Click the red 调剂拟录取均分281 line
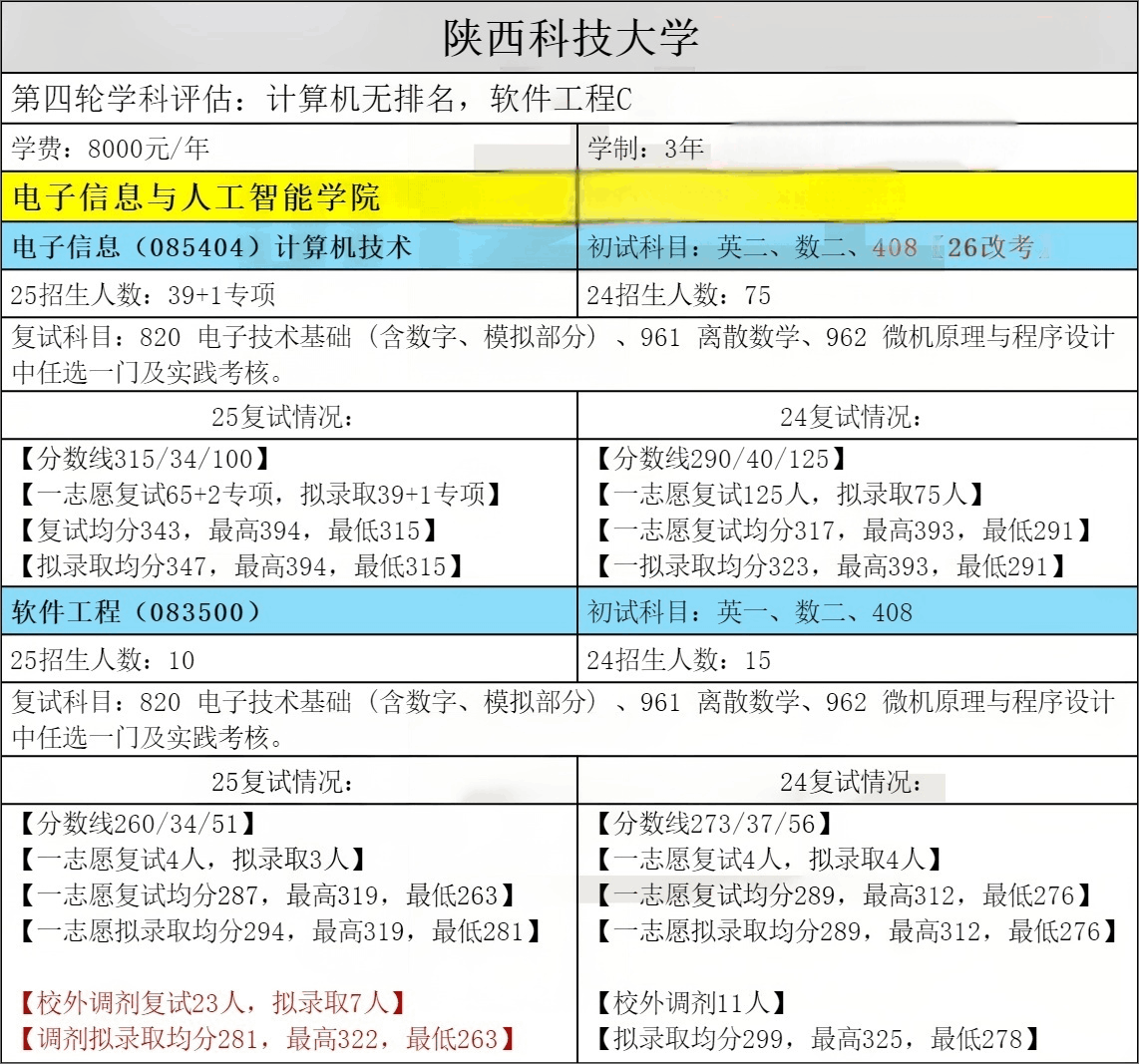The image size is (1139, 1064). (267, 1039)
